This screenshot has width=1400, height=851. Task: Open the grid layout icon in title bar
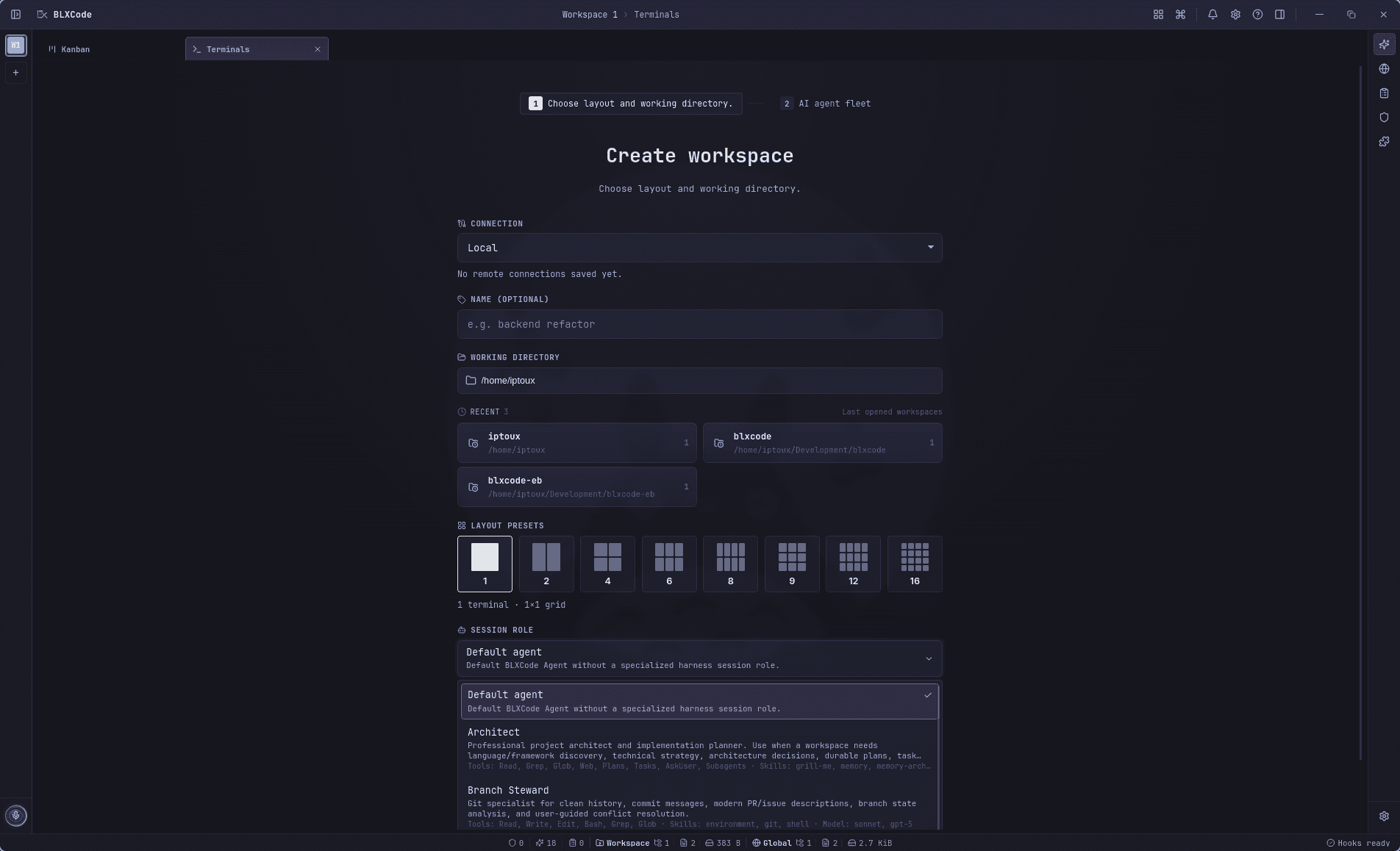pos(1158,15)
